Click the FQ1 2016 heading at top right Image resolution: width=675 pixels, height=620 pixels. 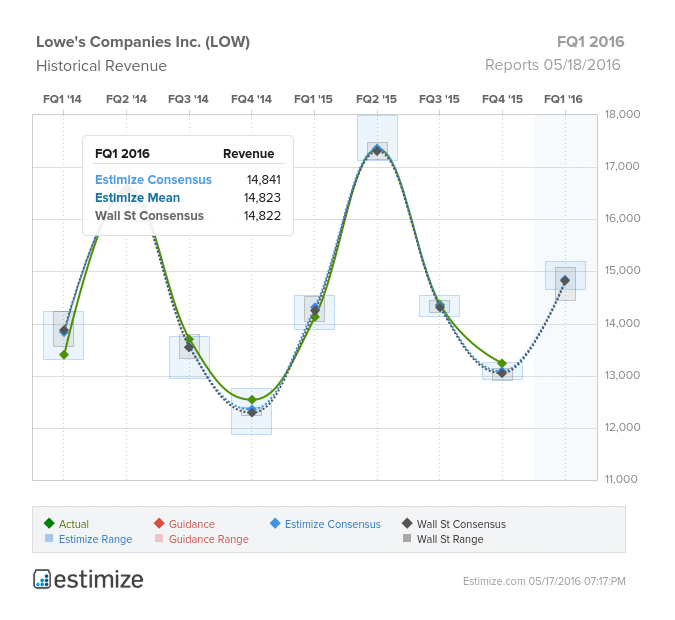coord(591,42)
